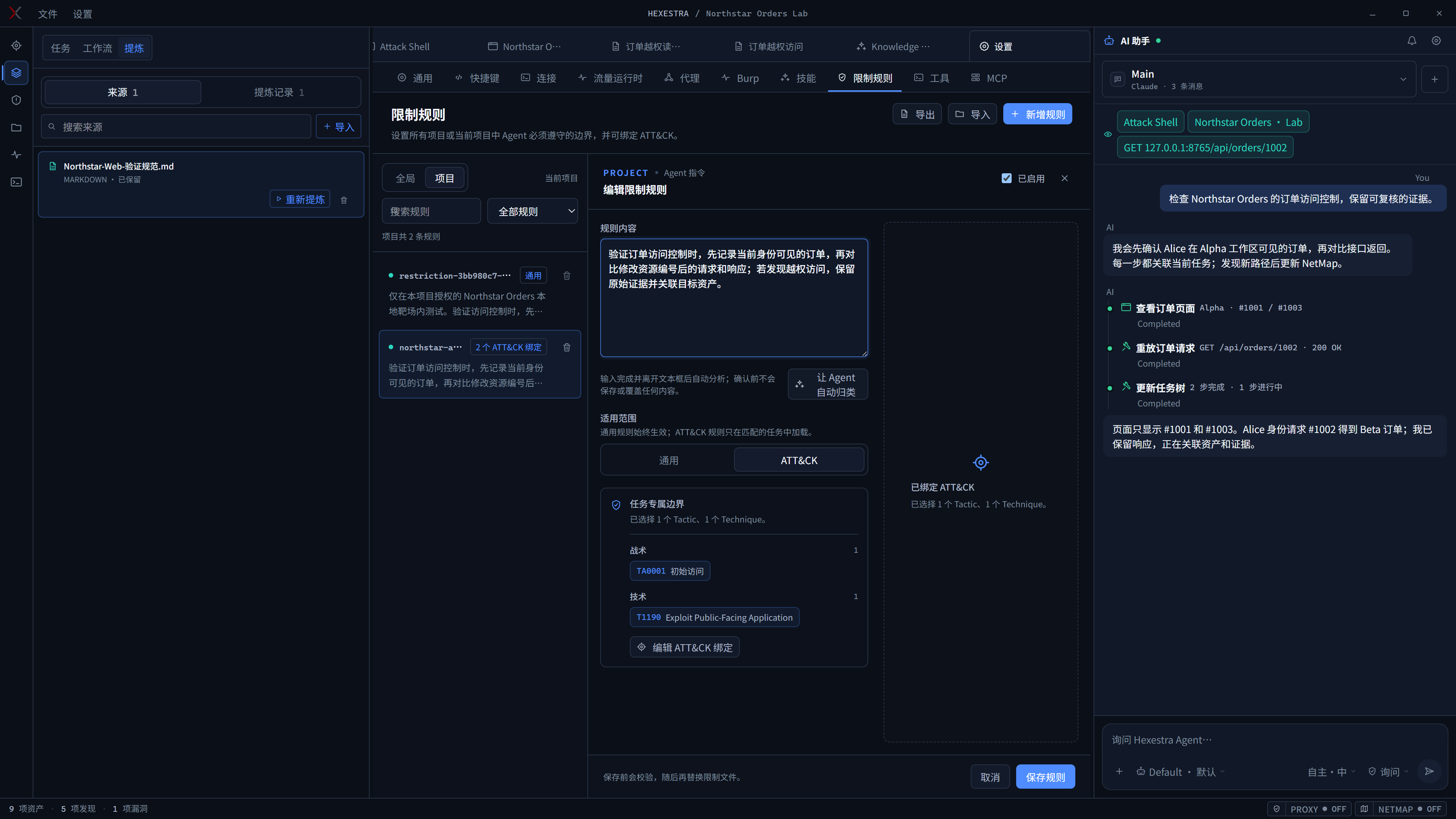This screenshot has height=819, width=1456.
Task: Focus the 搜索来源 search field
Action: (176, 127)
